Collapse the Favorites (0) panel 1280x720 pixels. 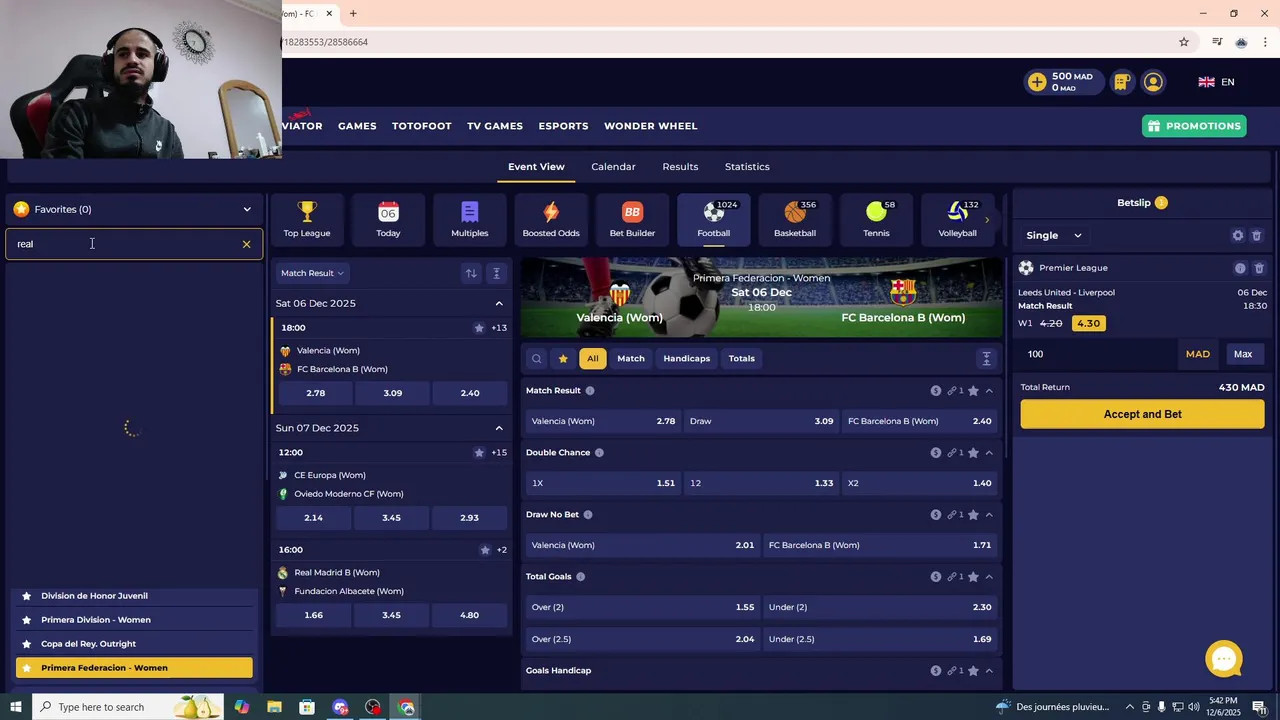point(247,209)
